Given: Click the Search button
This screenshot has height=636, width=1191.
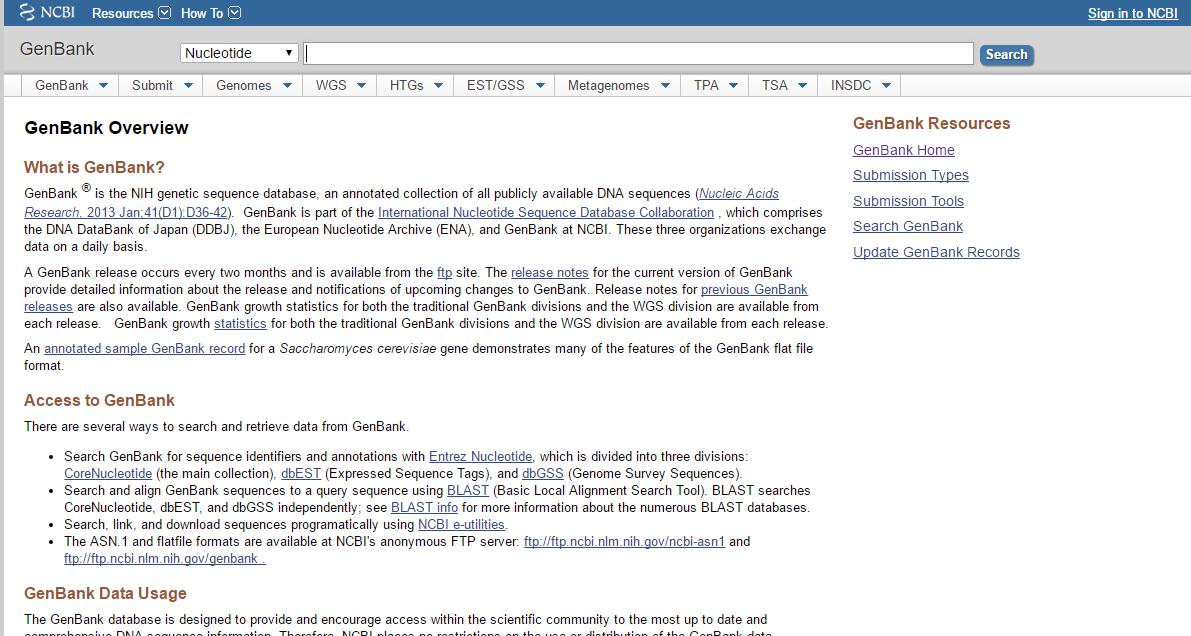Looking at the screenshot, I should coord(1006,55).
